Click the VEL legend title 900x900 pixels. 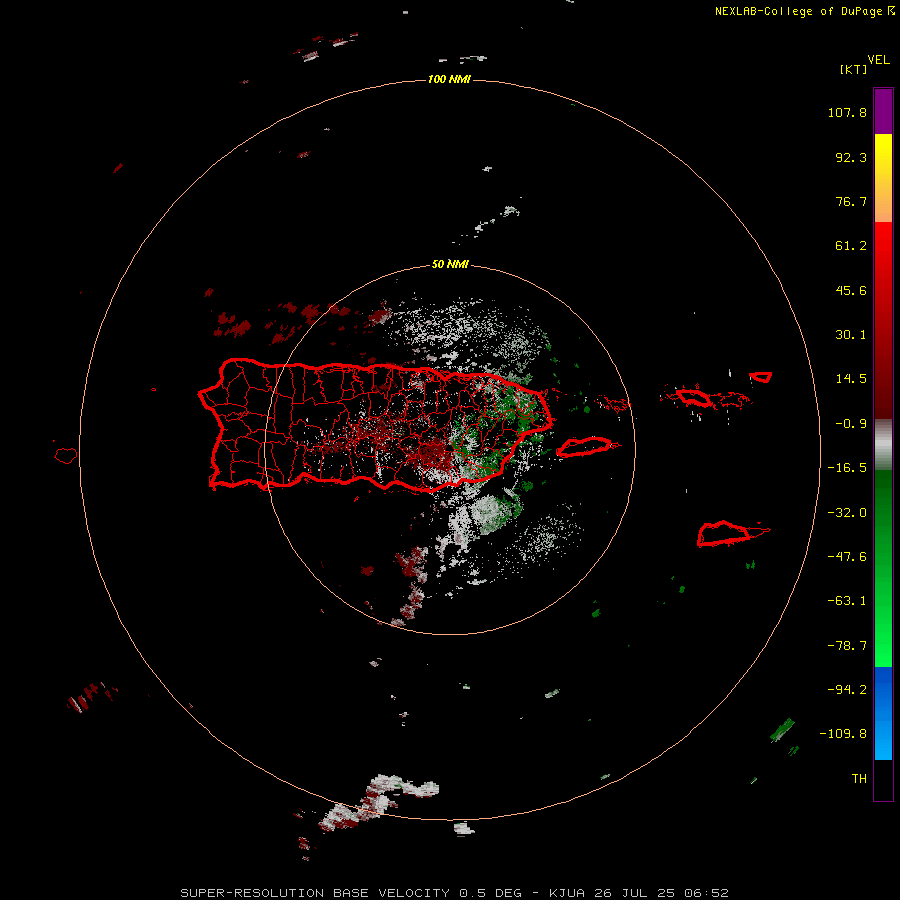(878, 60)
